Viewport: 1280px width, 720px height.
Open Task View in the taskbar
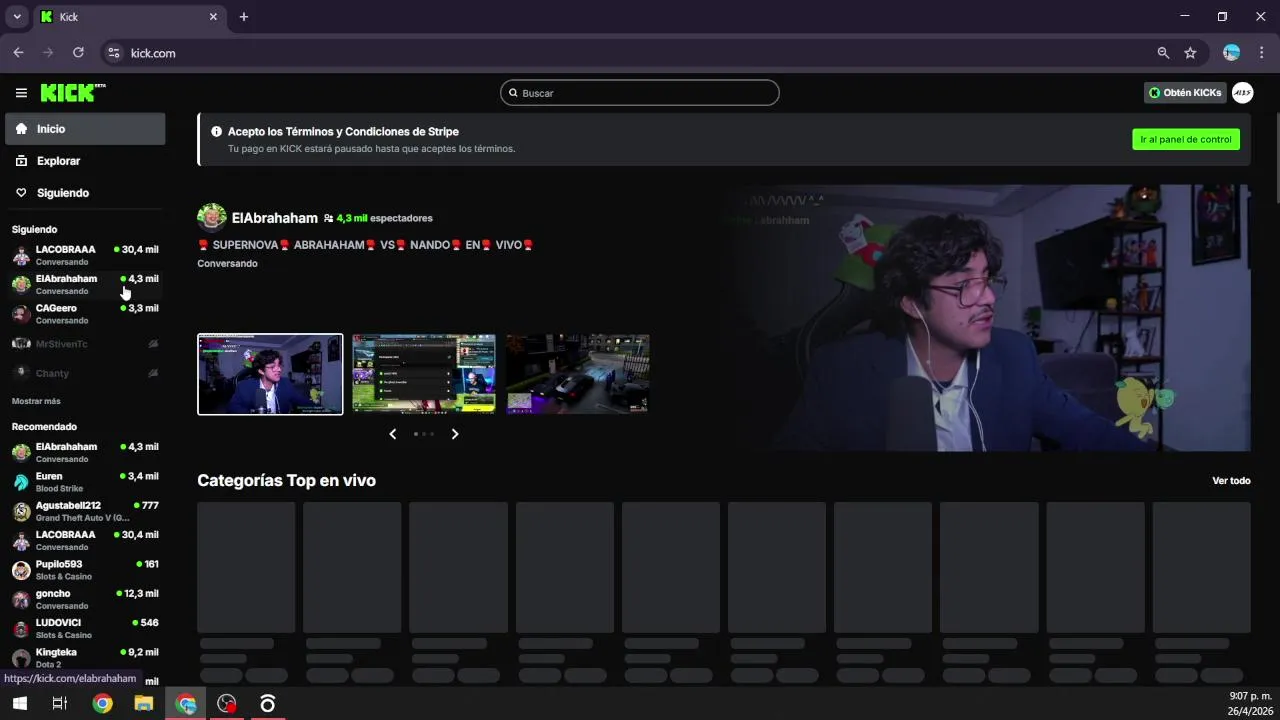point(60,704)
